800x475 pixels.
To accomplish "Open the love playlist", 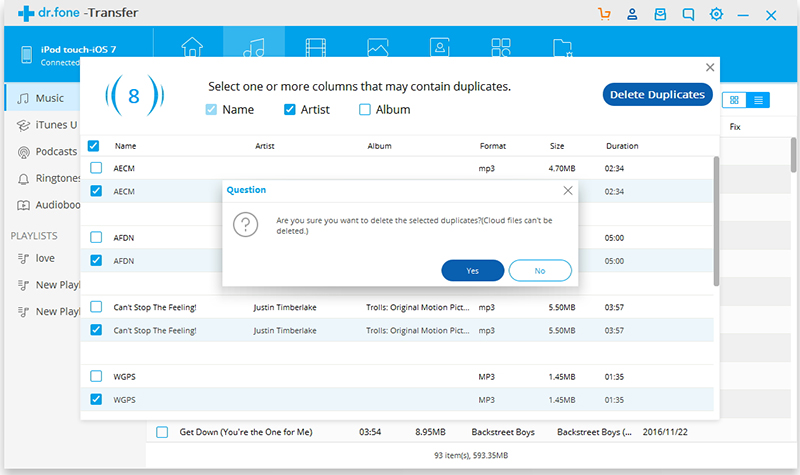I will click(x=37, y=258).
